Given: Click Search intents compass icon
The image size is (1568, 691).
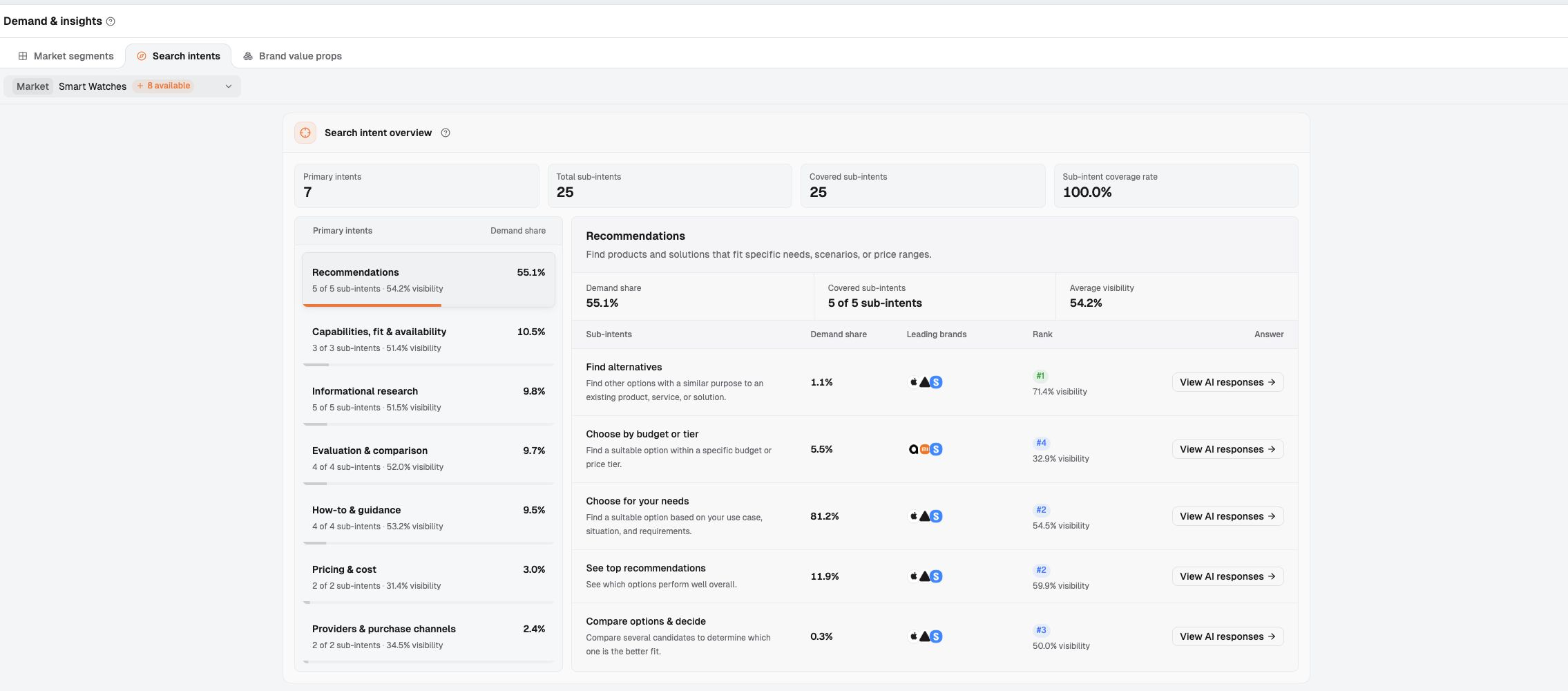Looking at the screenshot, I should 142,56.
